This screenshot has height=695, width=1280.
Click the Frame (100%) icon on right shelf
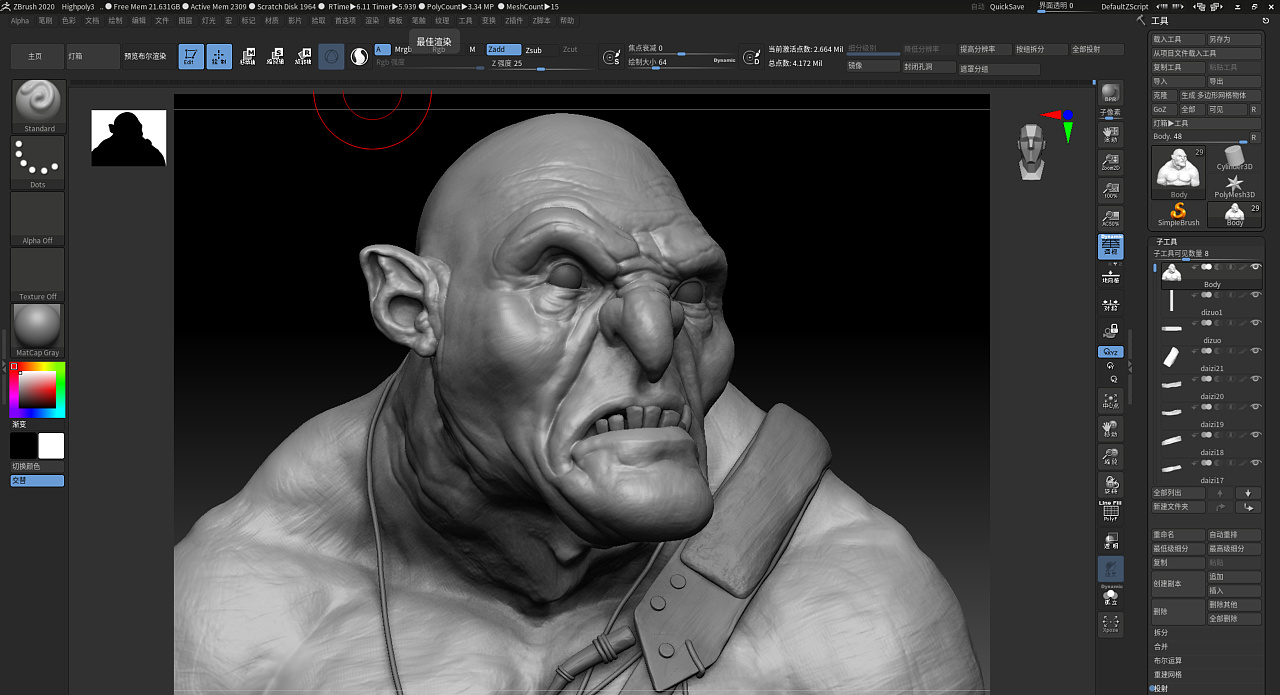1110,190
